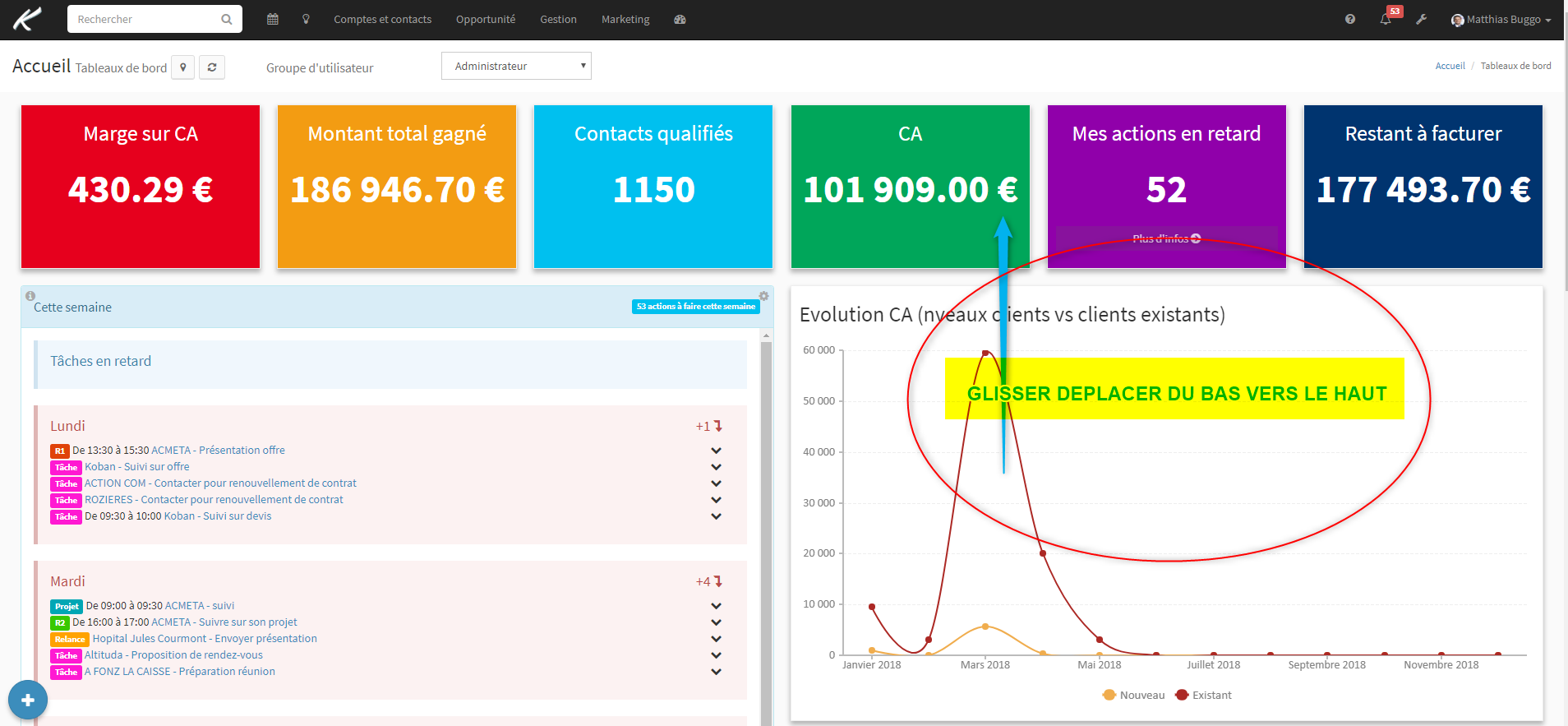This screenshot has width=1568, height=726.
Task: Click Plus d'infos on Mes actions en retard
Action: point(1166,238)
